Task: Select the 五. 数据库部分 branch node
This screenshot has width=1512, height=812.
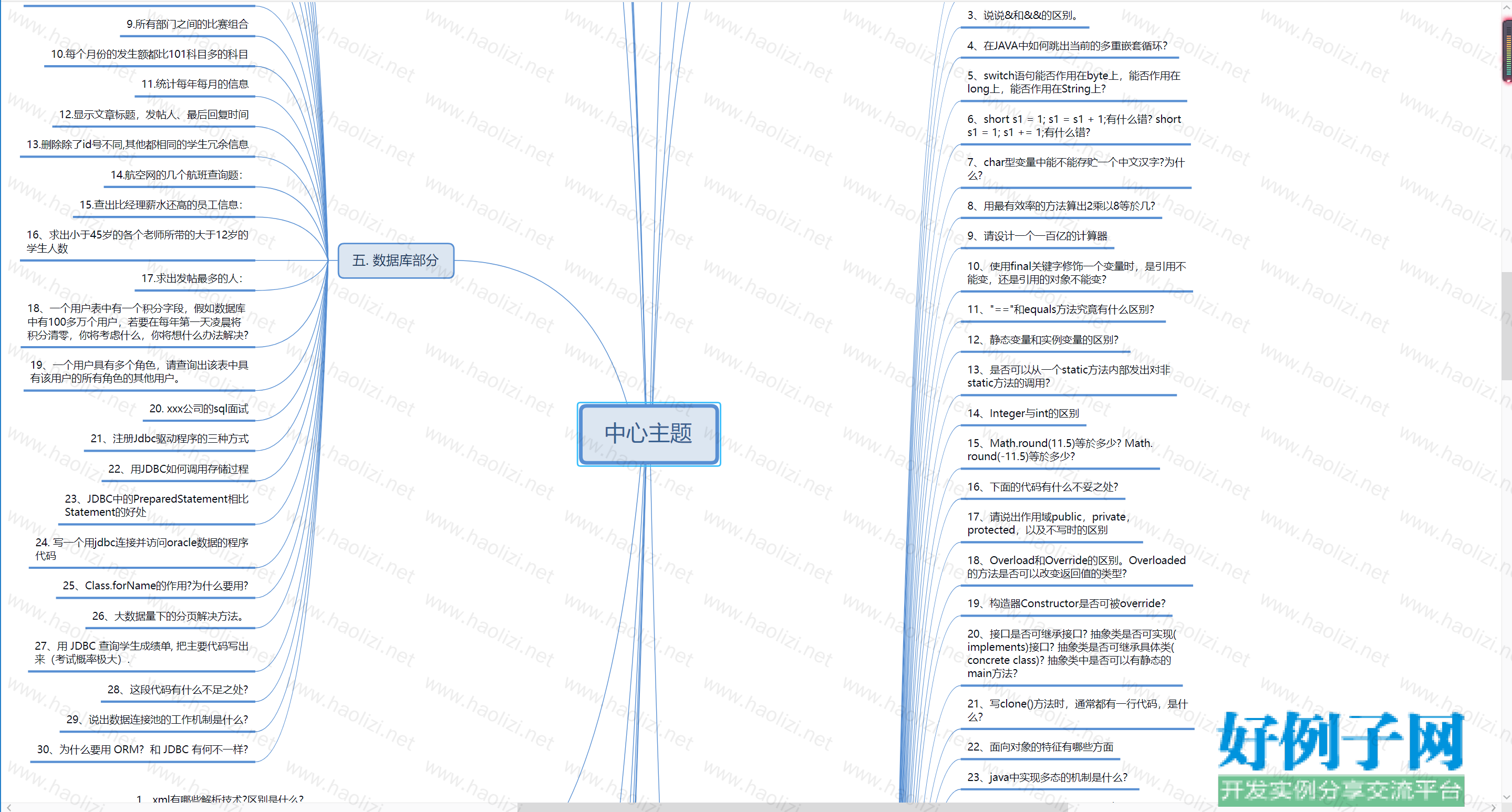Action: pos(396,261)
